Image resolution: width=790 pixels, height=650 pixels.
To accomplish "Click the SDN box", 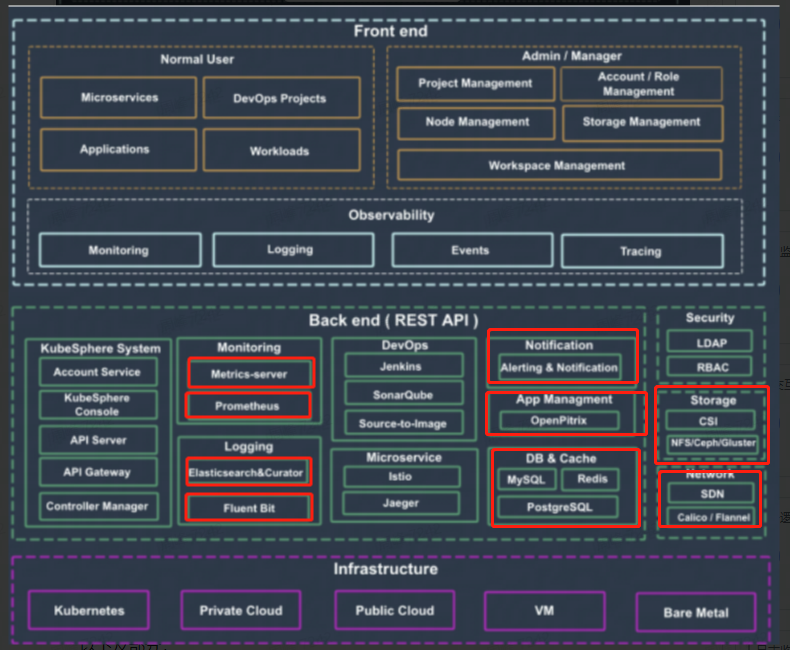I will [x=711, y=493].
